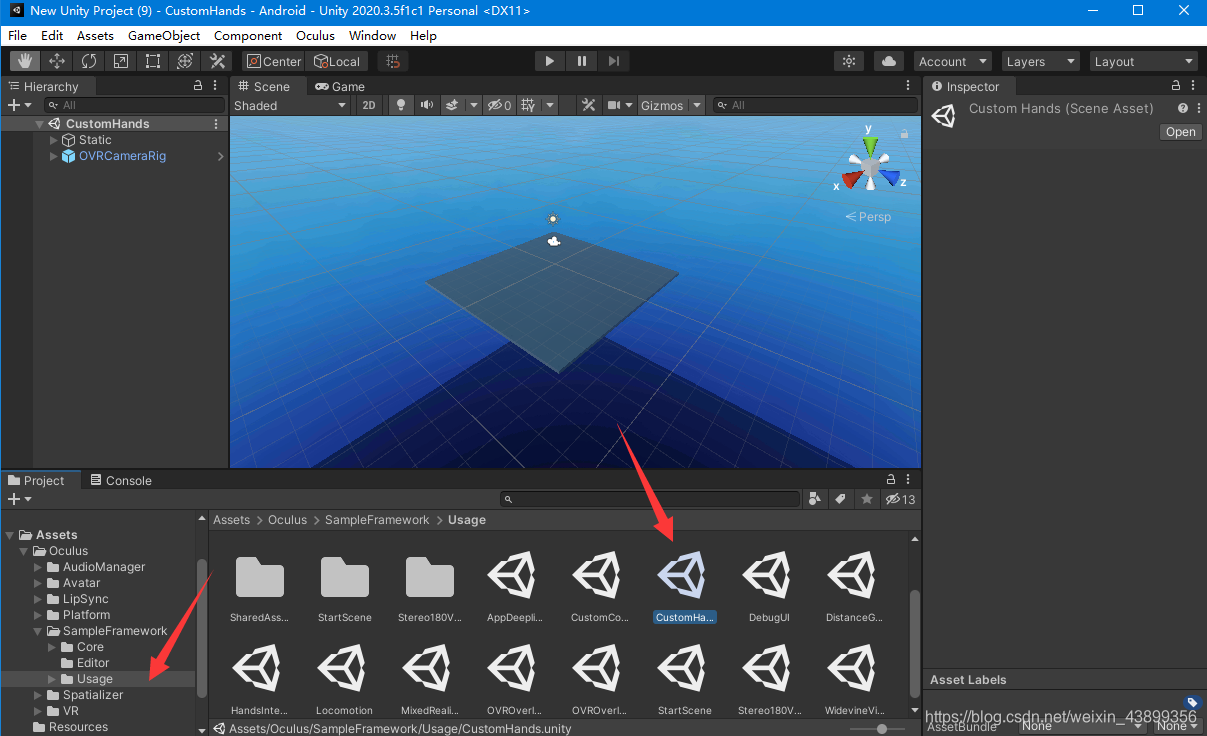This screenshot has height=736, width=1207.
Task: Toggle 2D scene view mode
Action: [369, 105]
